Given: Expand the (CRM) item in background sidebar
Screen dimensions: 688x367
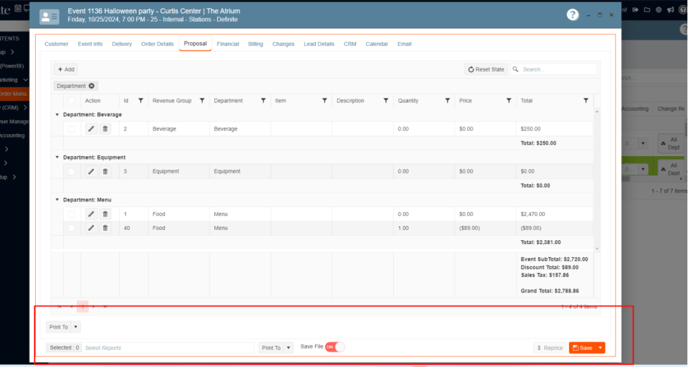Looking at the screenshot, I should 25,108.
